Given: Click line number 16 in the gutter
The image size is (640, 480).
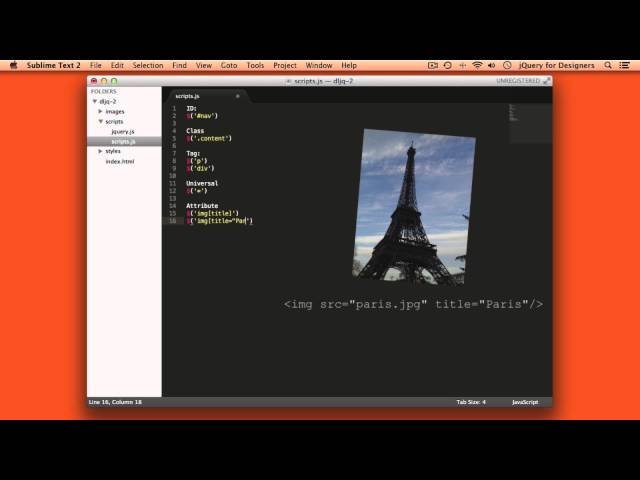Looking at the screenshot, I should 173,221.
